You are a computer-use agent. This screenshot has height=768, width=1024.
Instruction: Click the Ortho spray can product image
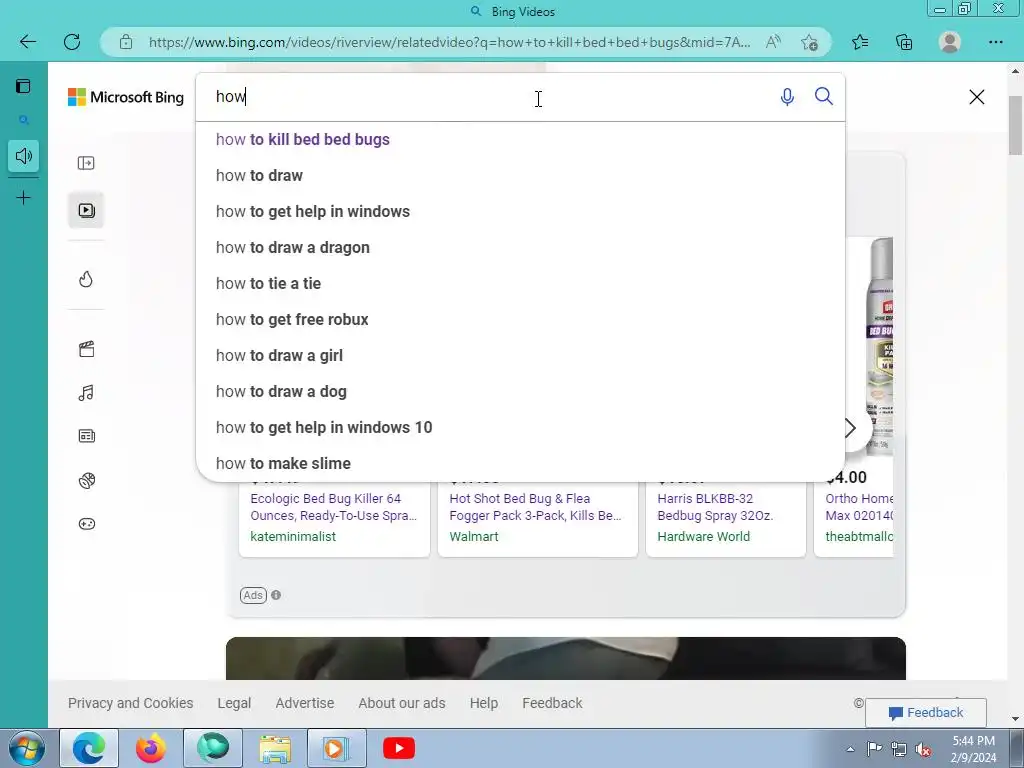pyautogui.click(x=879, y=346)
